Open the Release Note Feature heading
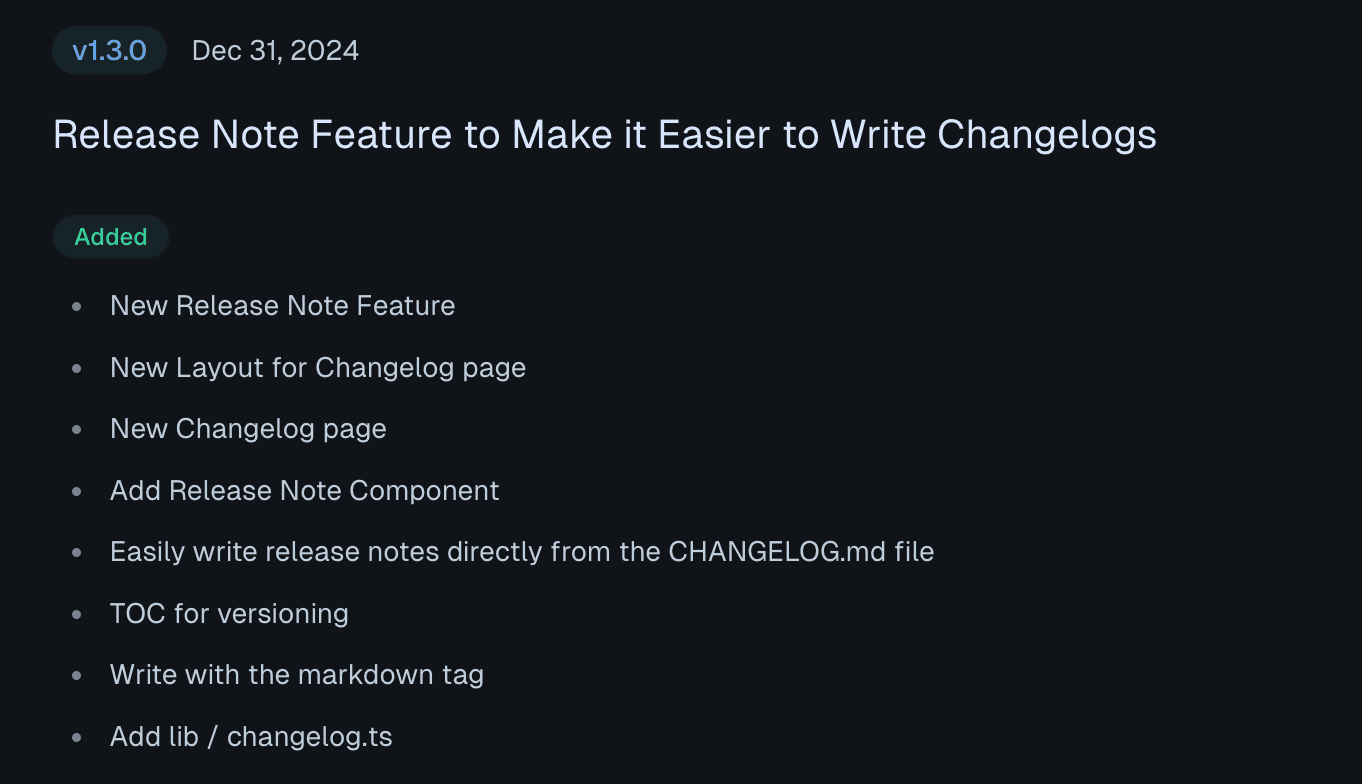1362x784 pixels. click(x=604, y=134)
